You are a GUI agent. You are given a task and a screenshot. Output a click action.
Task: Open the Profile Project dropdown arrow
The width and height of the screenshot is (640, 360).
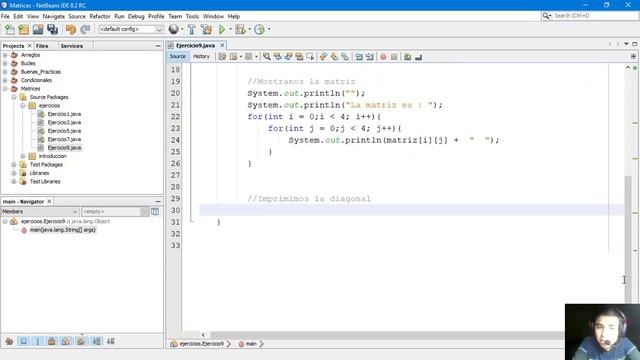point(269,29)
